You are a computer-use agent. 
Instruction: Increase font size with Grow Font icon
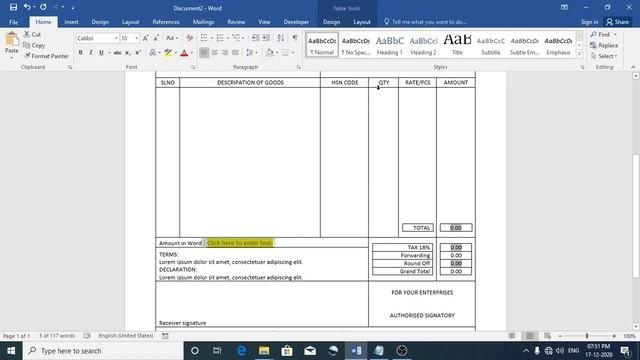146,38
